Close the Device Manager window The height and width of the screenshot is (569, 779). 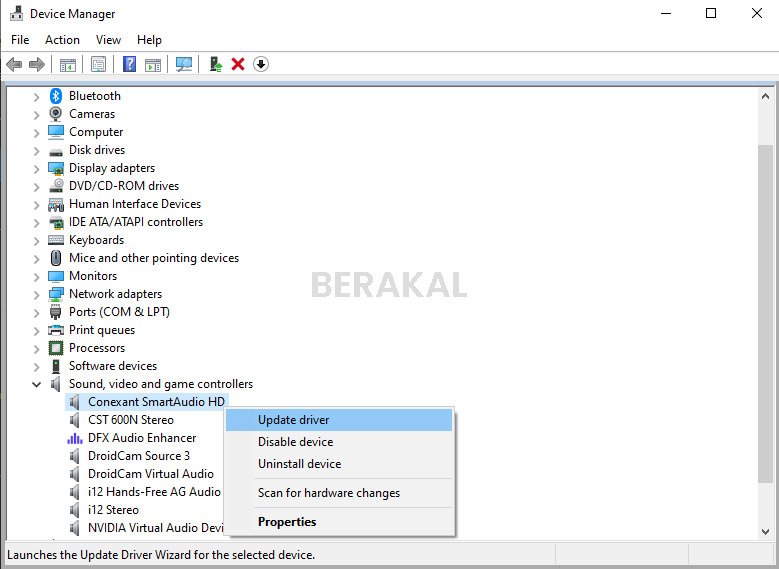757,13
